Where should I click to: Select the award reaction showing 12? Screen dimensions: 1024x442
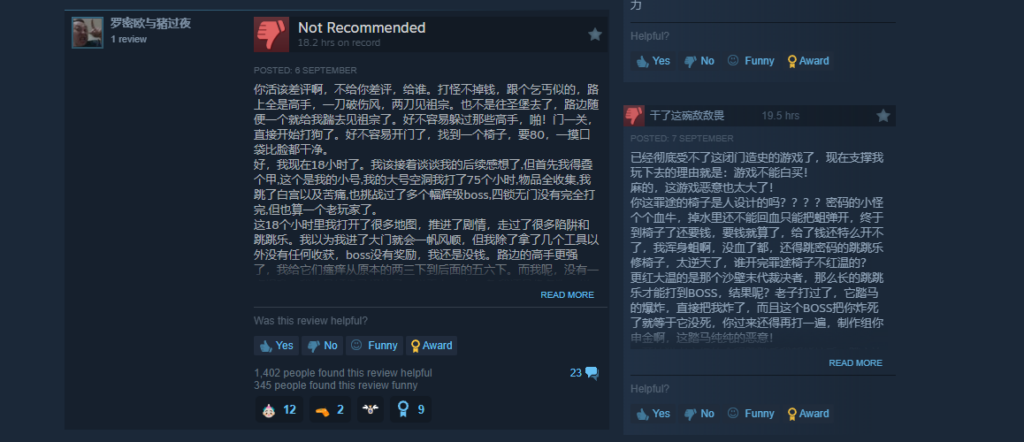click(279, 410)
